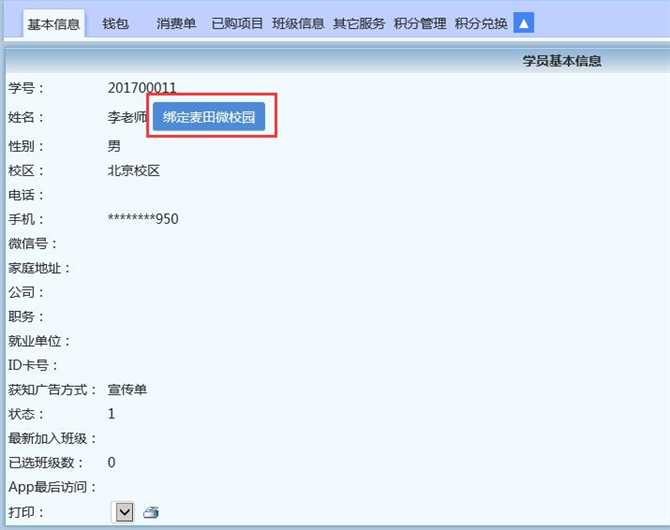
Task: Click the masked mobile number ending 950
Action: click(143, 219)
